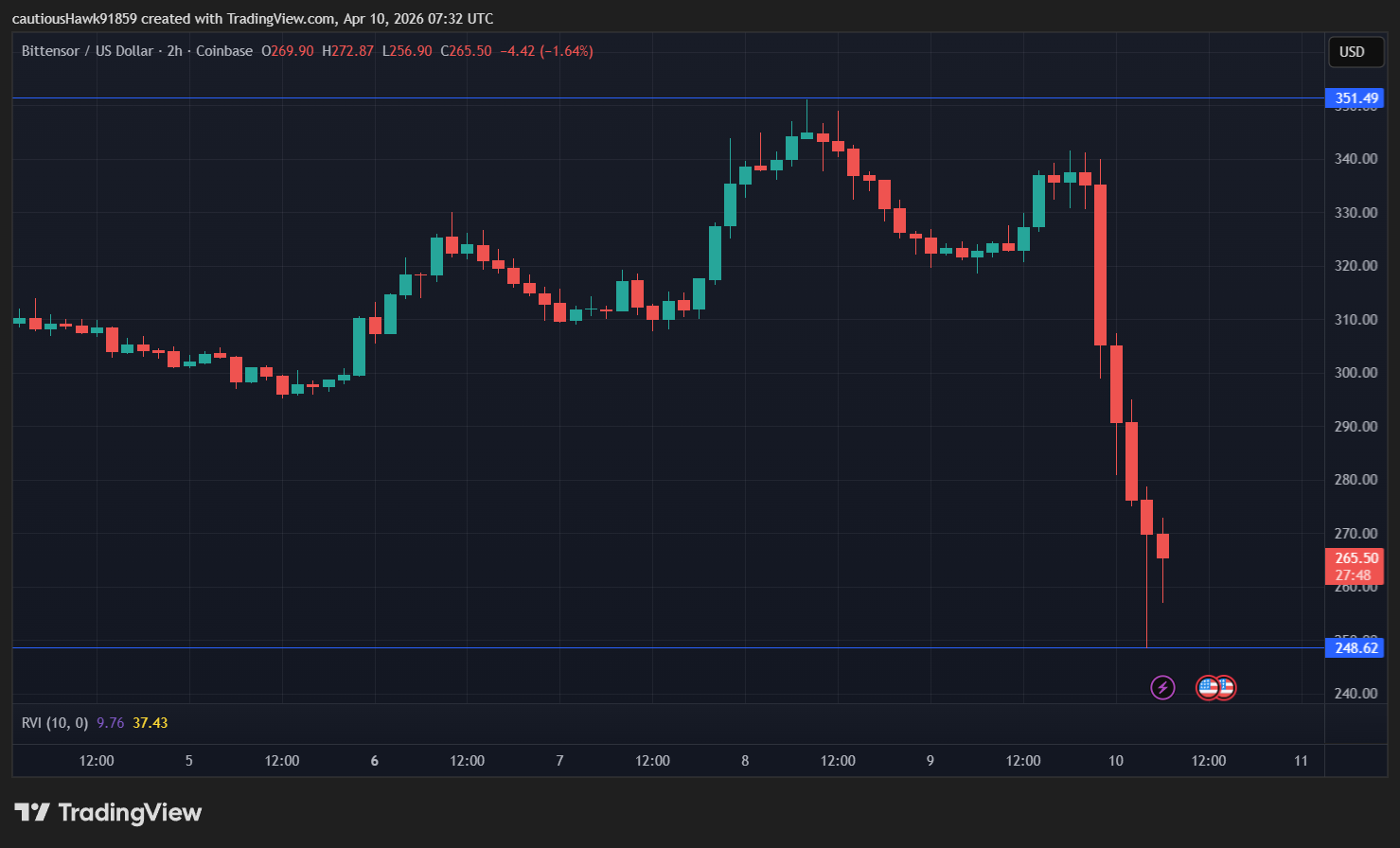Click date label 8 on the time axis
The height and width of the screenshot is (848, 1400).
point(745,761)
